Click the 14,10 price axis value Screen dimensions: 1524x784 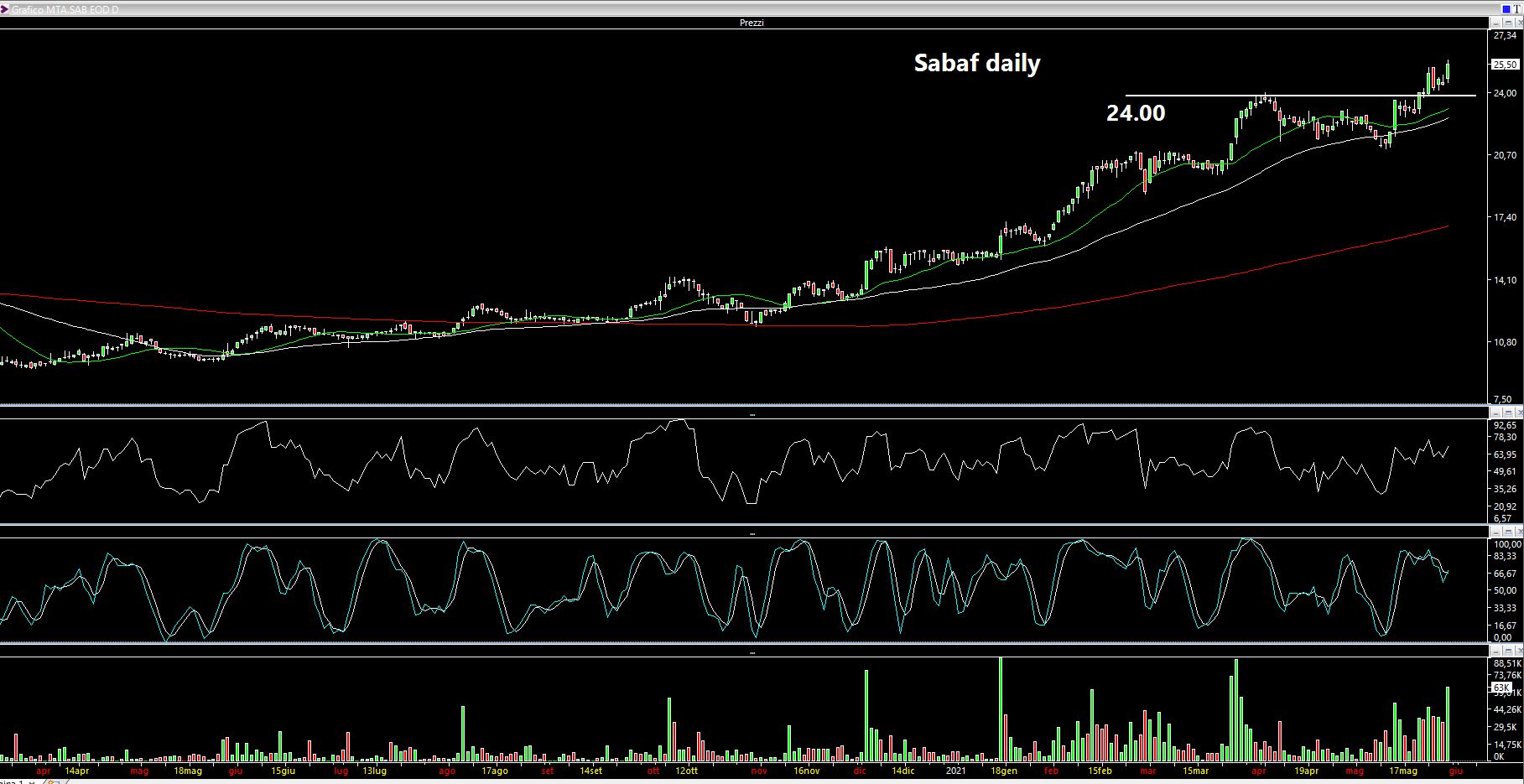pyautogui.click(x=1506, y=280)
